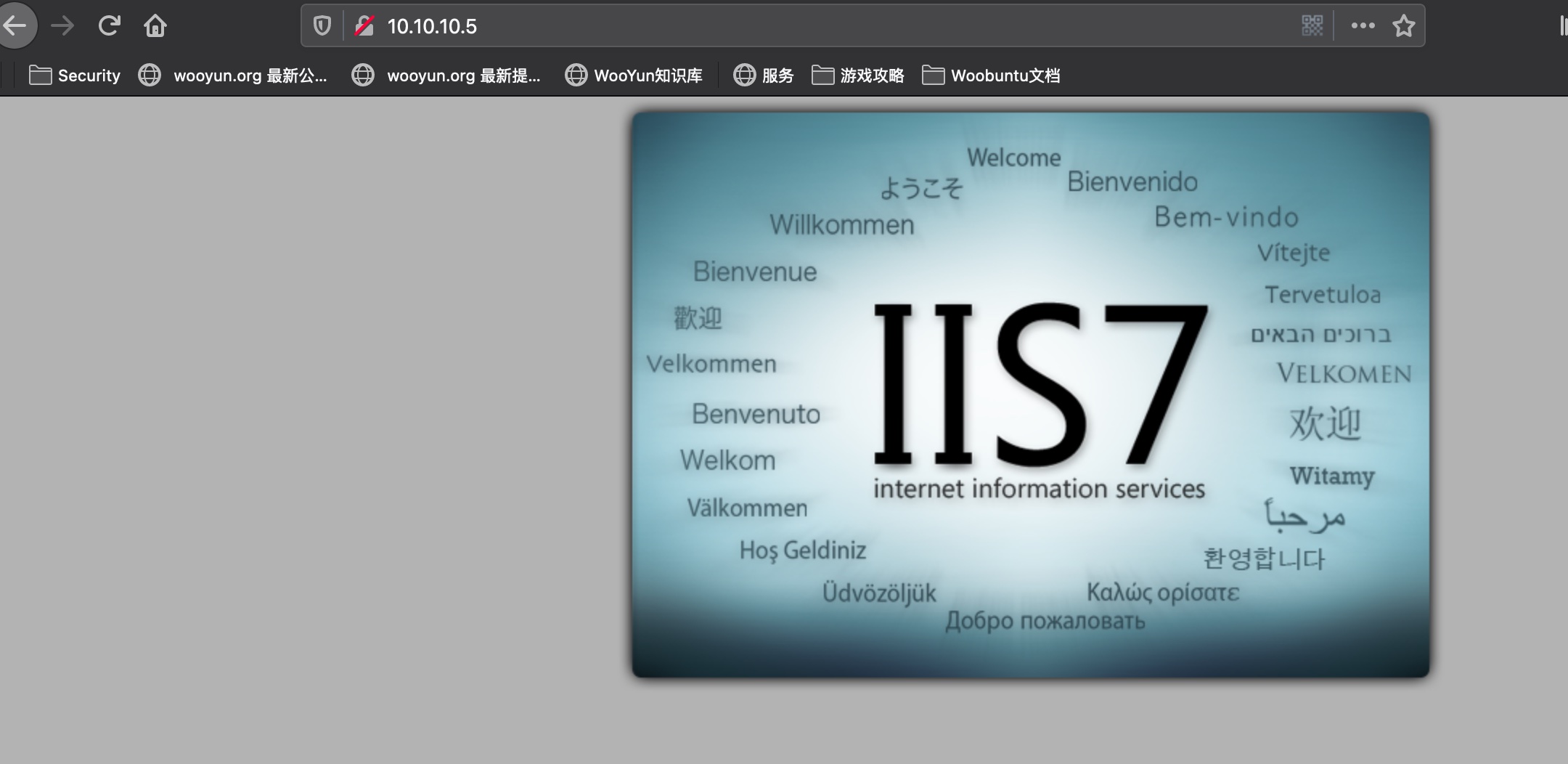1568x764 pixels.
Task: Open the WooYun知识库 bookmark
Action: [x=634, y=76]
